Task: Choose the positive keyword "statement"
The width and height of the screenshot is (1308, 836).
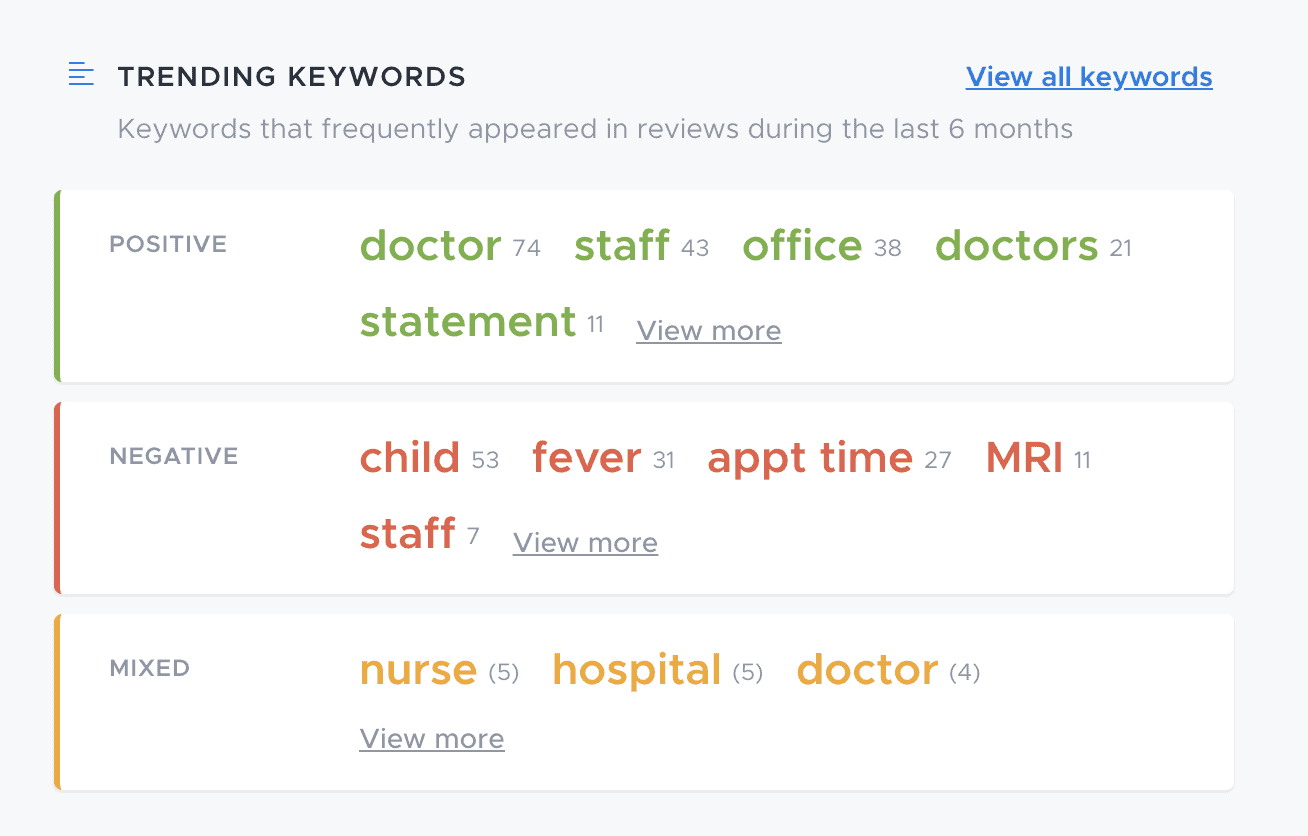Action: pyautogui.click(x=467, y=322)
